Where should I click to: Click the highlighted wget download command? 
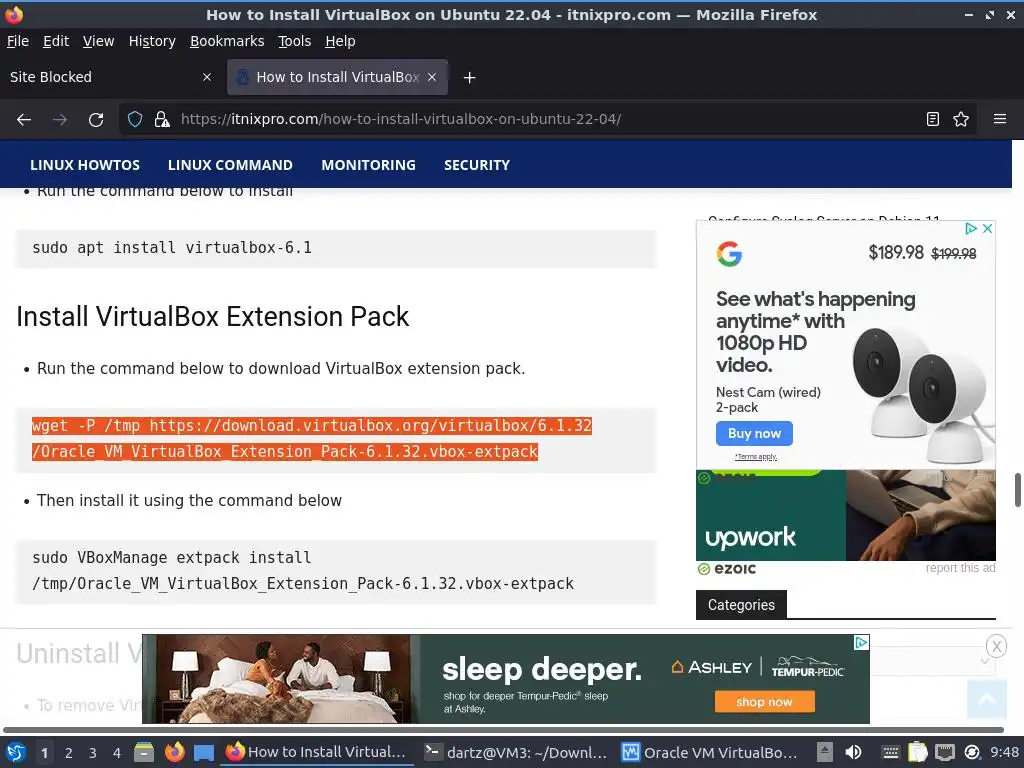(312, 439)
